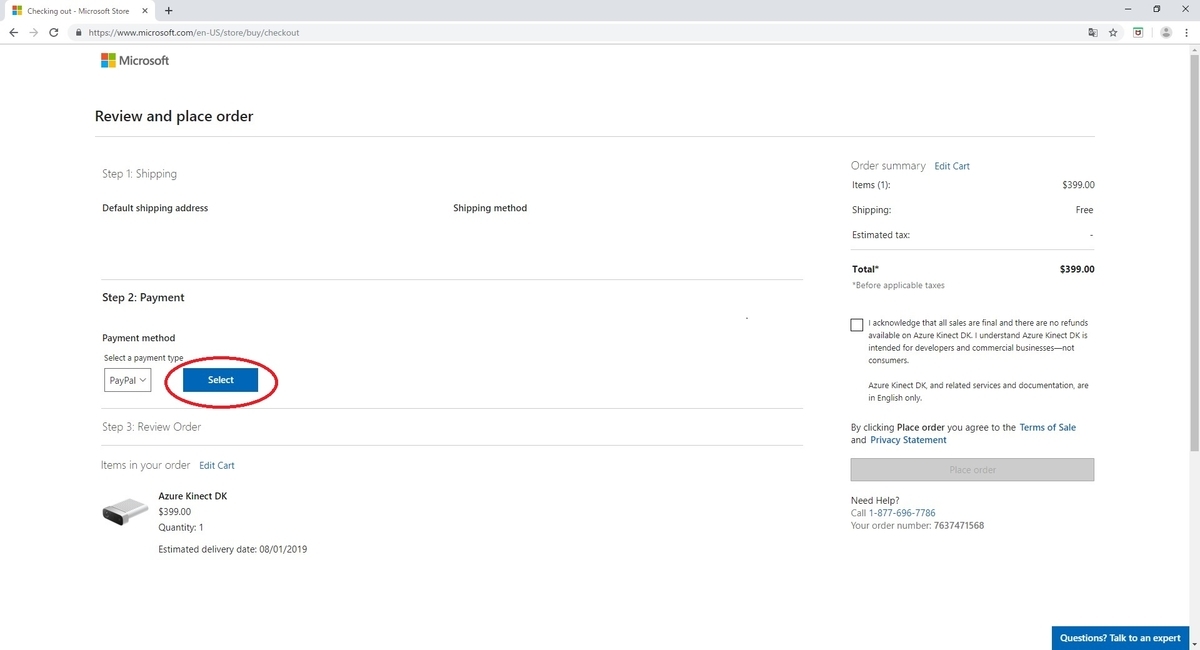
Task: Open the translate page icon
Action: click(1093, 32)
